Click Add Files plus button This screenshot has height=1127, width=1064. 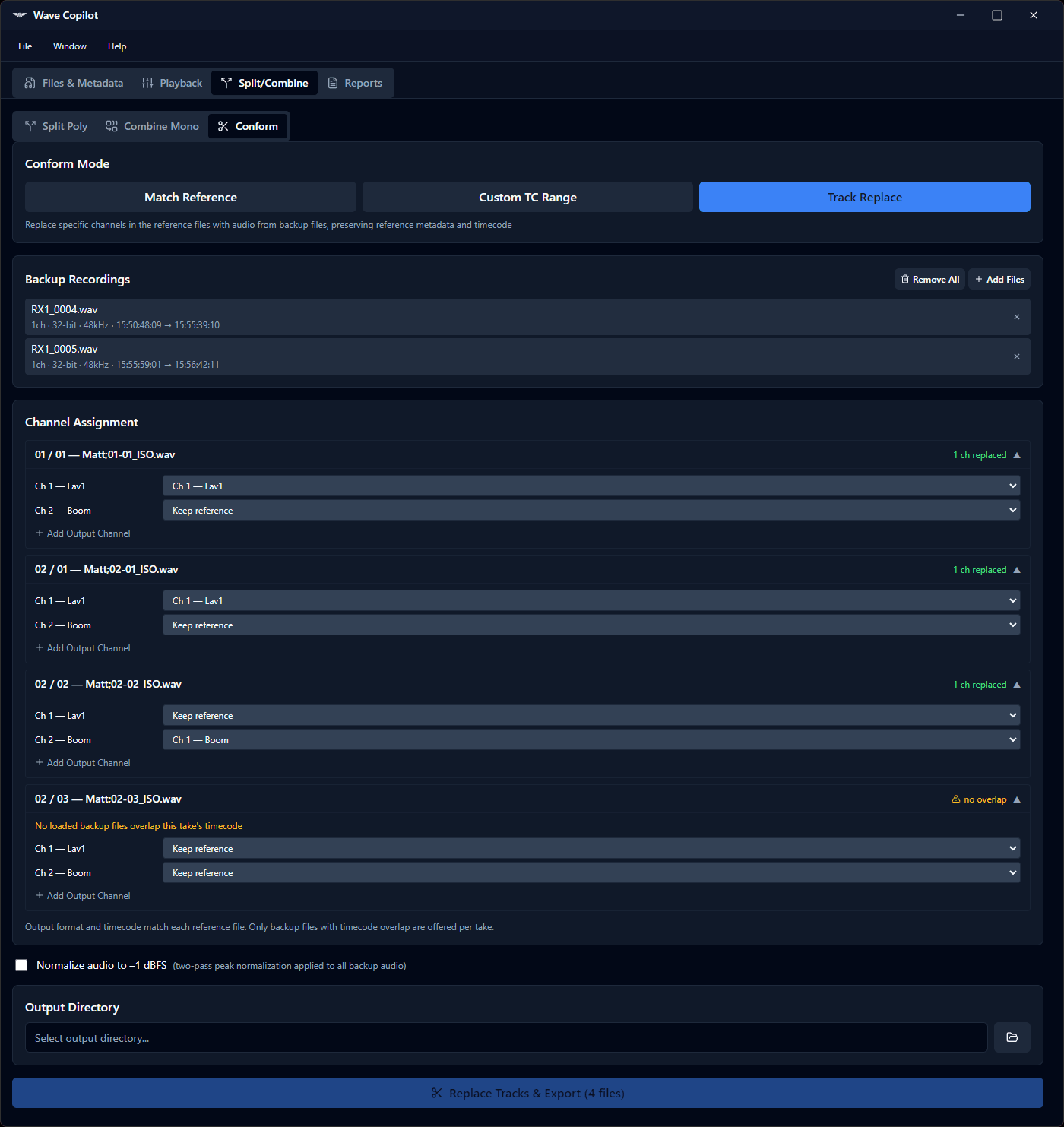point(999,280)
